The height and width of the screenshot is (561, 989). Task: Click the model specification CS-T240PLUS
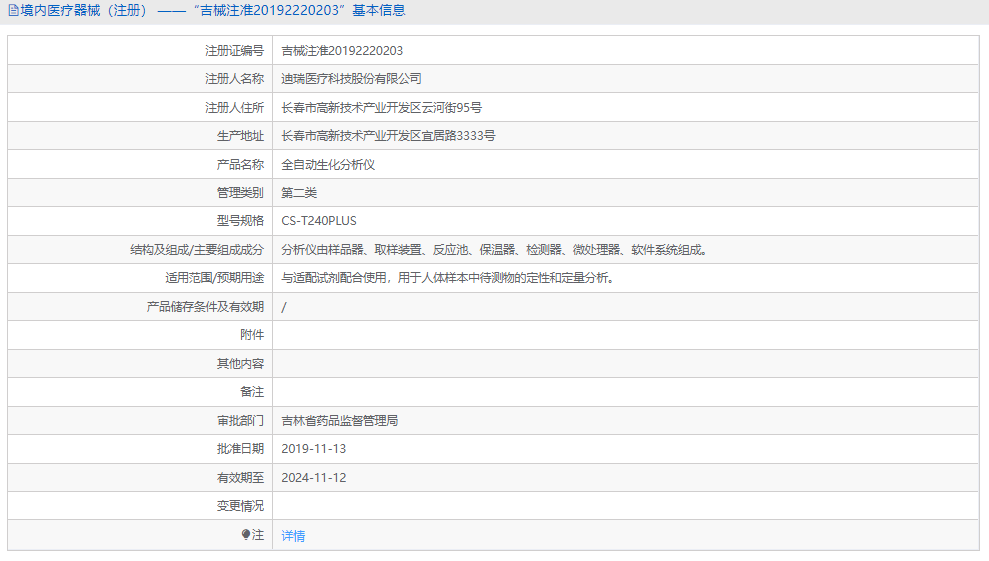(319, 221)
